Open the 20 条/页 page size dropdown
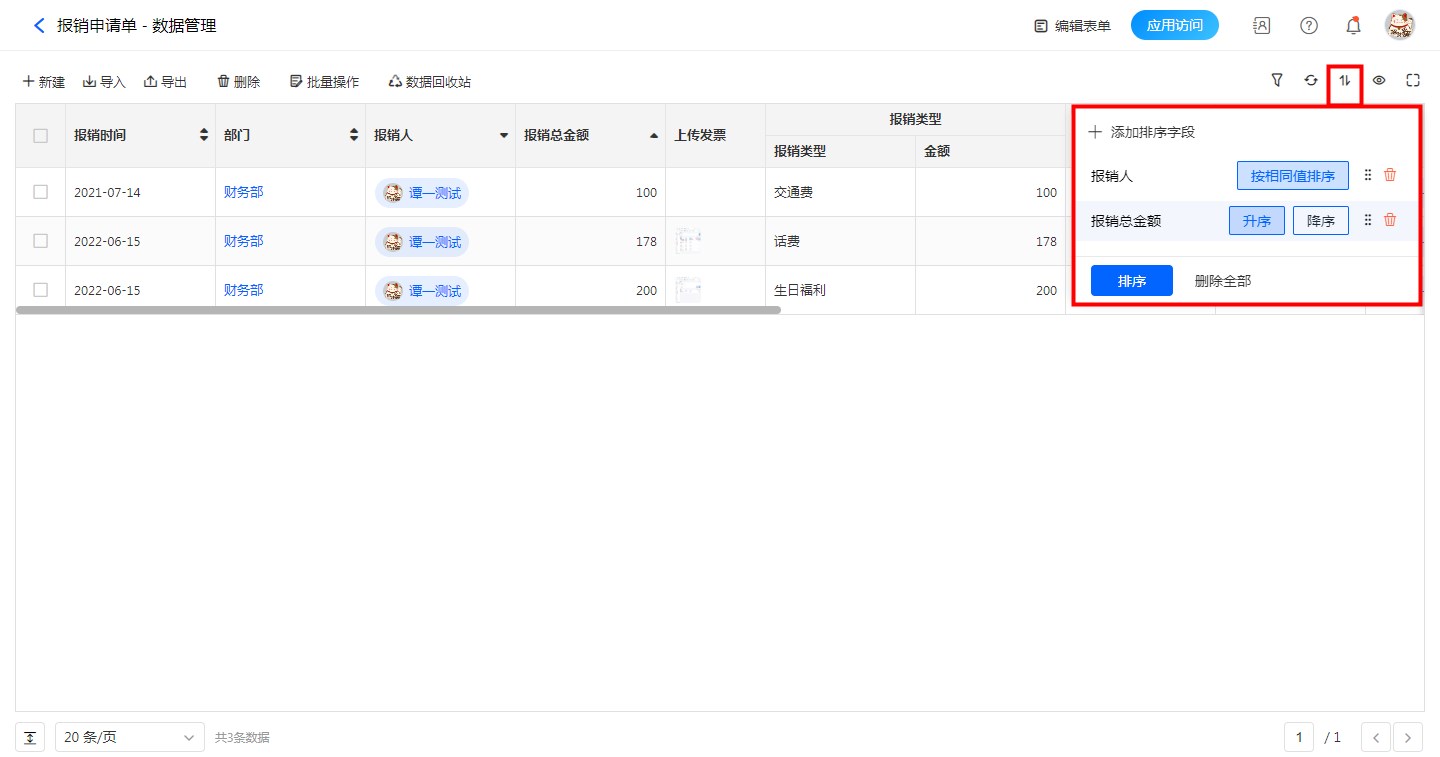Viewport: 1440px width, 757px height. [130, 737]
